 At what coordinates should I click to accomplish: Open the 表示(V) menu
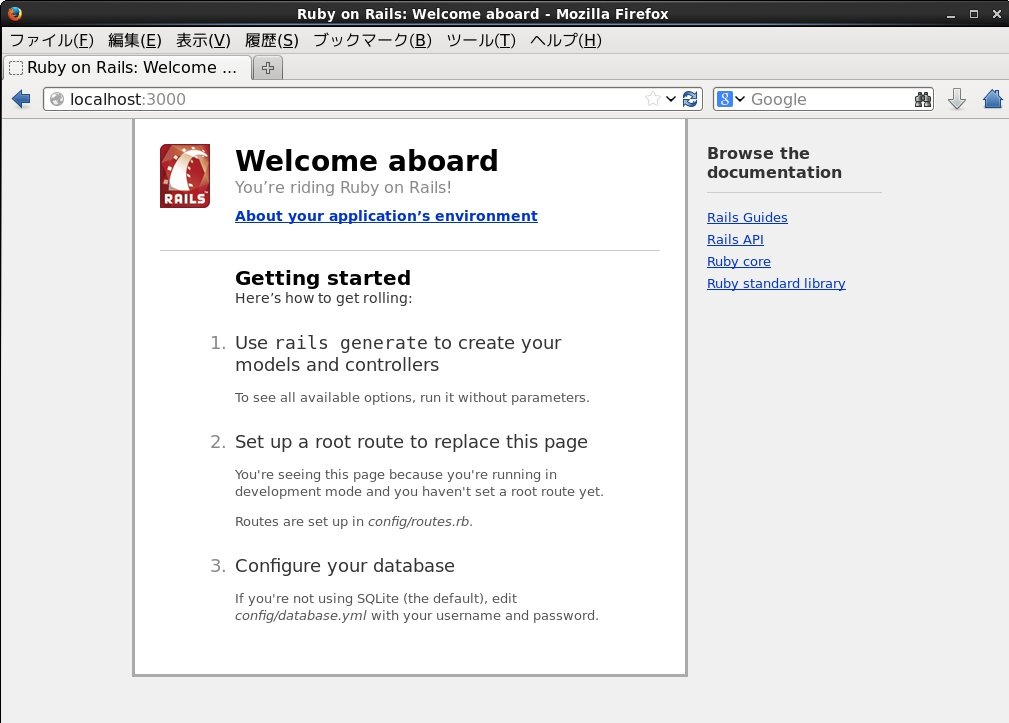(203, 41)
